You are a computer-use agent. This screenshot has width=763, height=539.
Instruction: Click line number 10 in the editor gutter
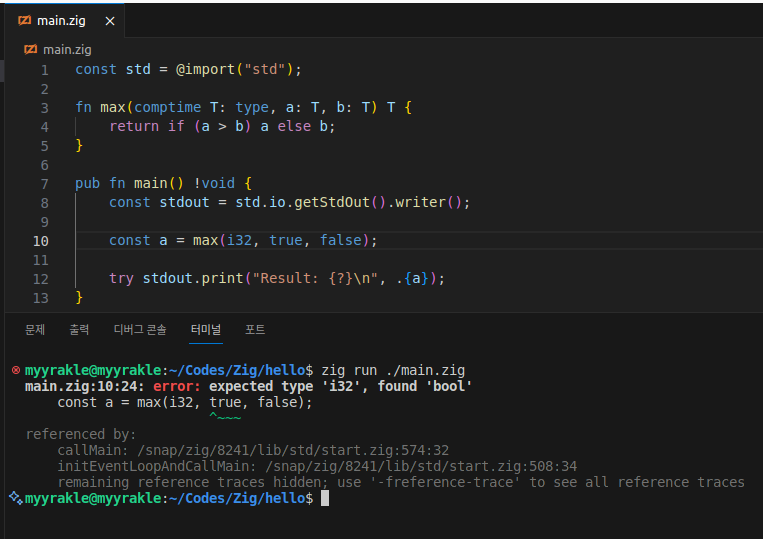pos(41,240)
